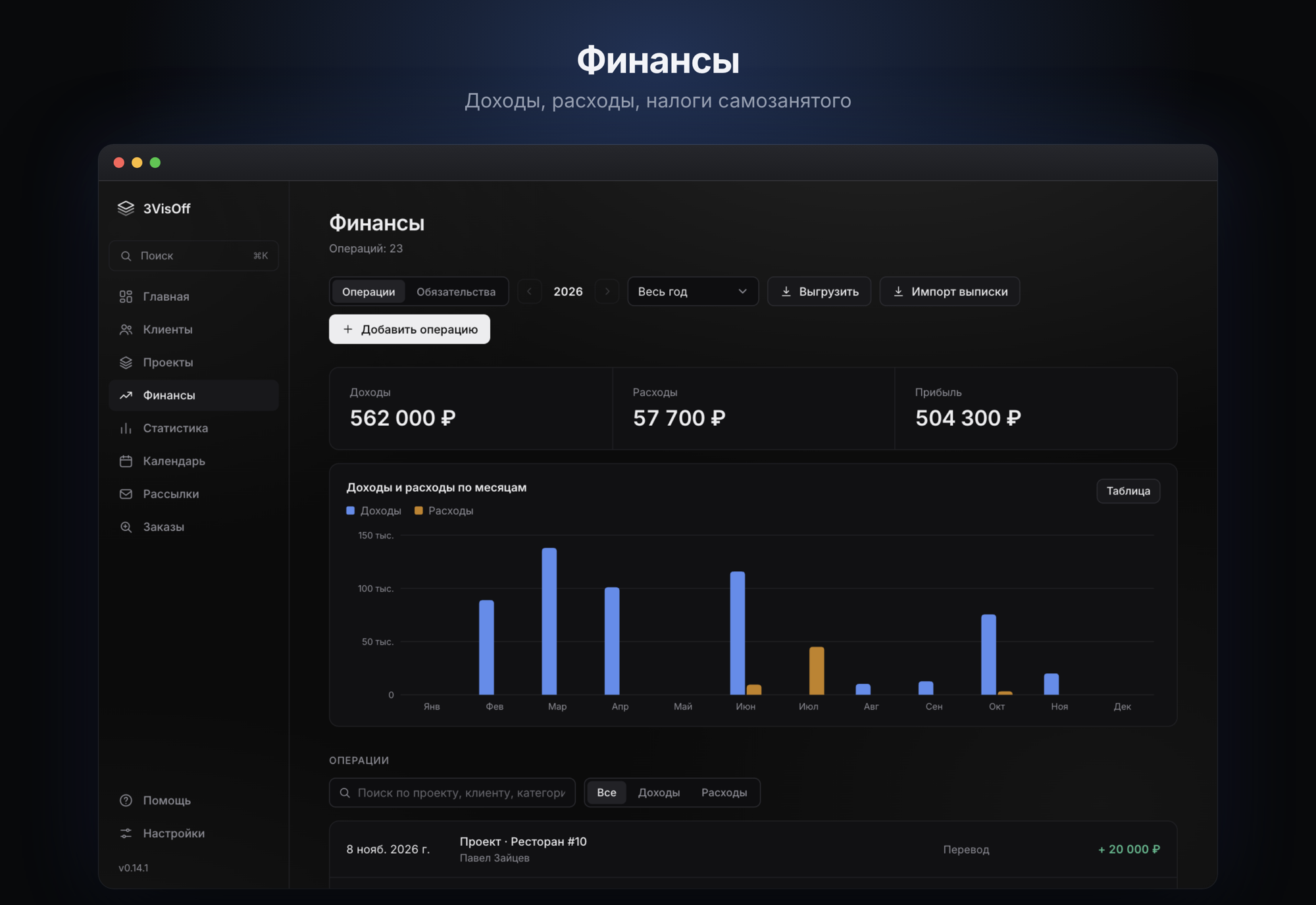Image resolution: width=1316 pixels, height=905 pixels.
Task: Go to the next year arrow
Action: tap(607, 292)
